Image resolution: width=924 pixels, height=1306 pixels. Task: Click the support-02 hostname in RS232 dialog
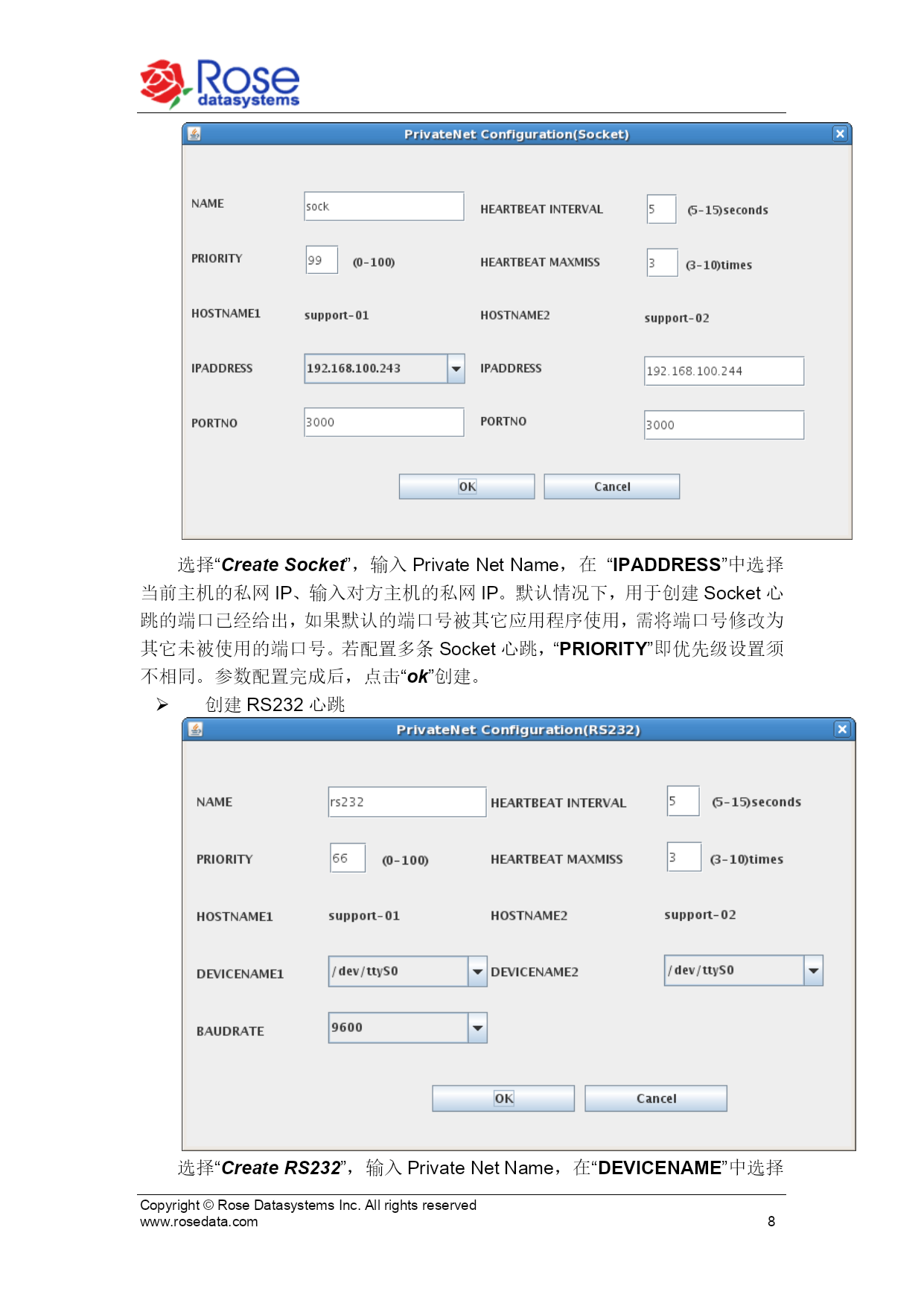pyautogui.click(x=700, y=915)
